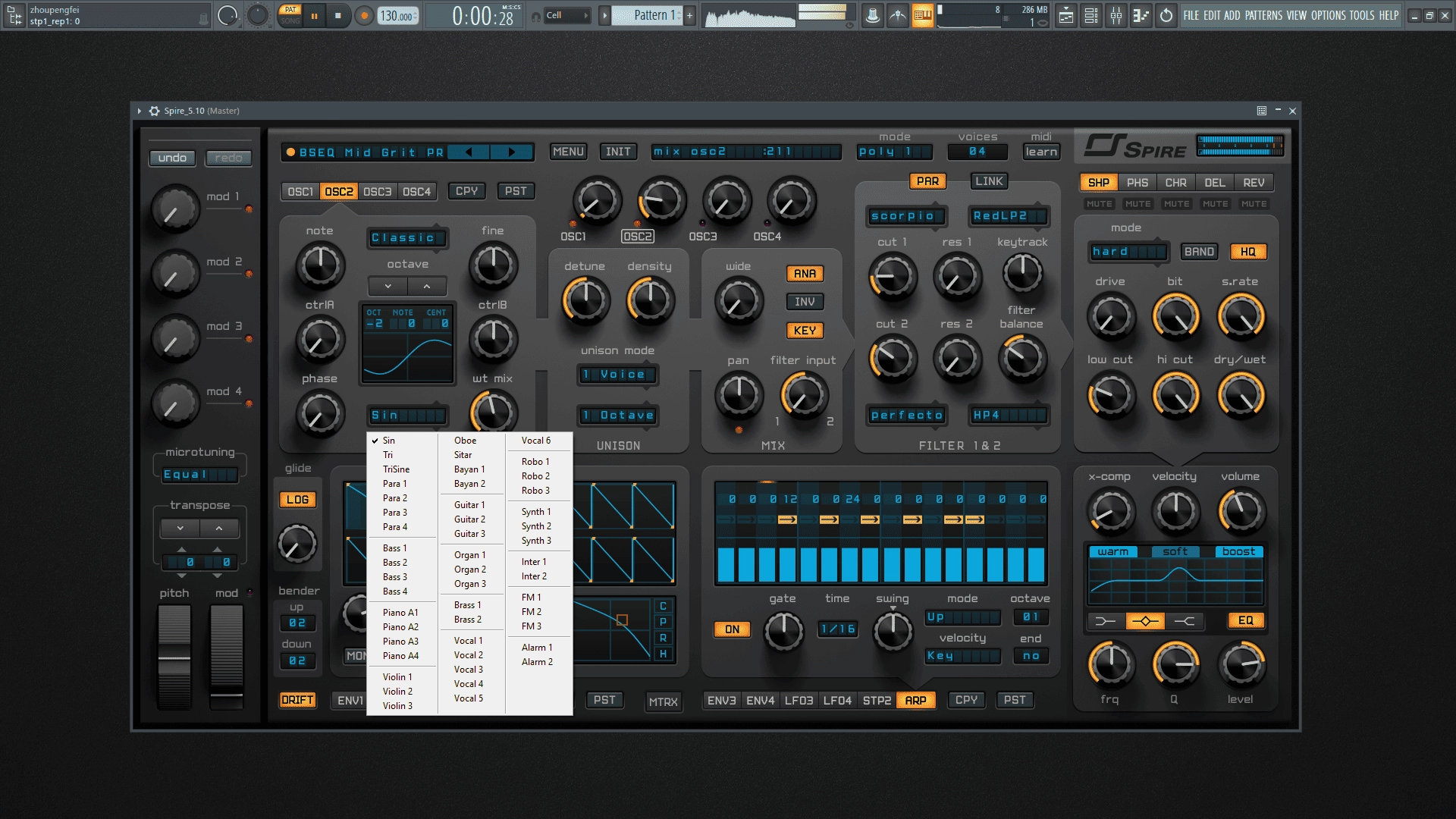Open the scorpio filter 1 type dropdown
The image size is (1456, 819).
click(x=906, y=216)
